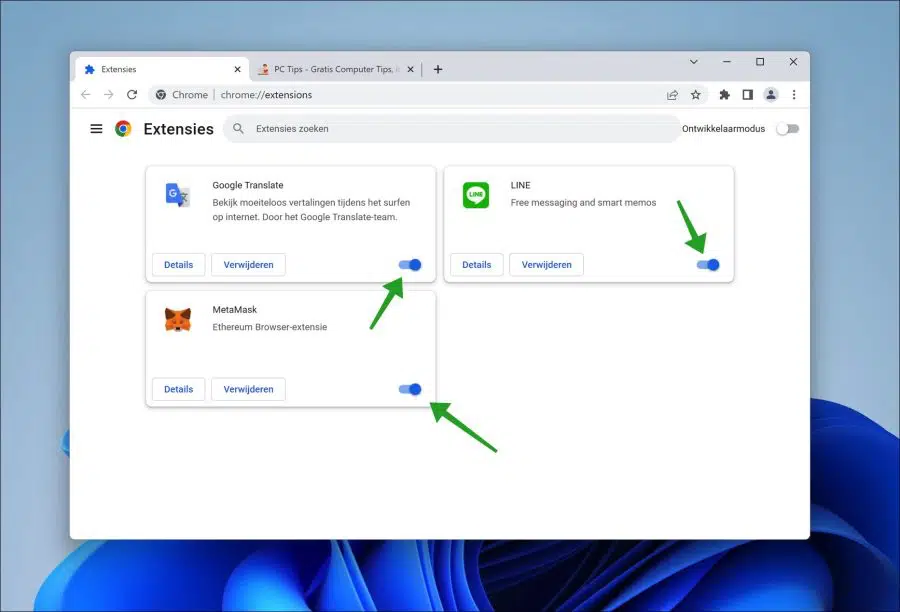Click 'Ethereum Browser-extensie' description
The image size is (900, 612).
[270, 327]
